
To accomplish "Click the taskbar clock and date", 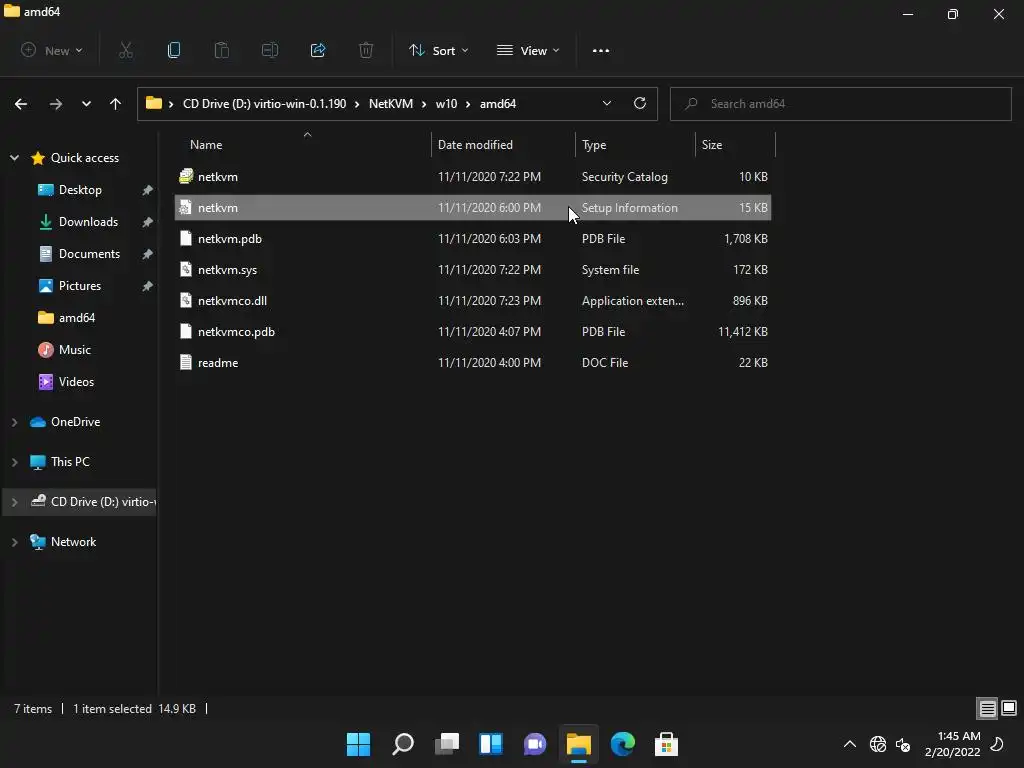I will pos(952,744).
